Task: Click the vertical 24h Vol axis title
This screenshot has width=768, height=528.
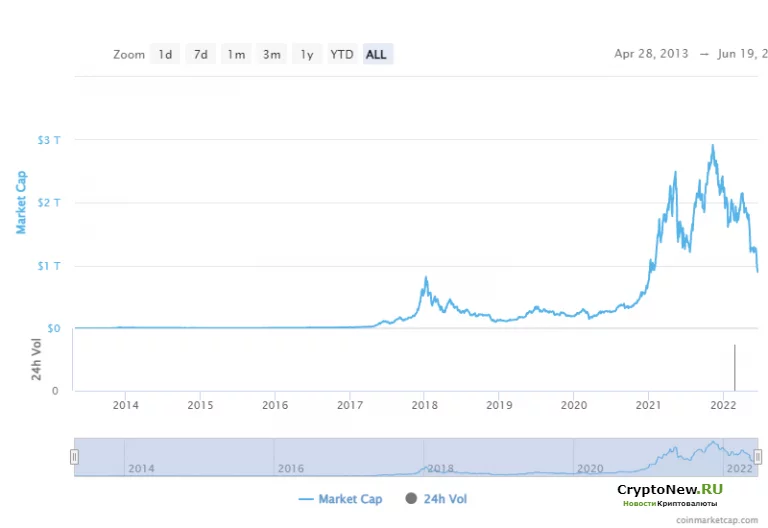Action: pos(36,360)
